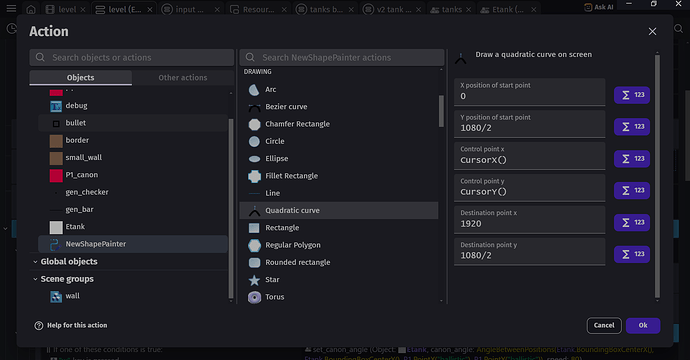690x360 pixels.
Task: Collapse the Global objects section
Action: tap(35, 261)
